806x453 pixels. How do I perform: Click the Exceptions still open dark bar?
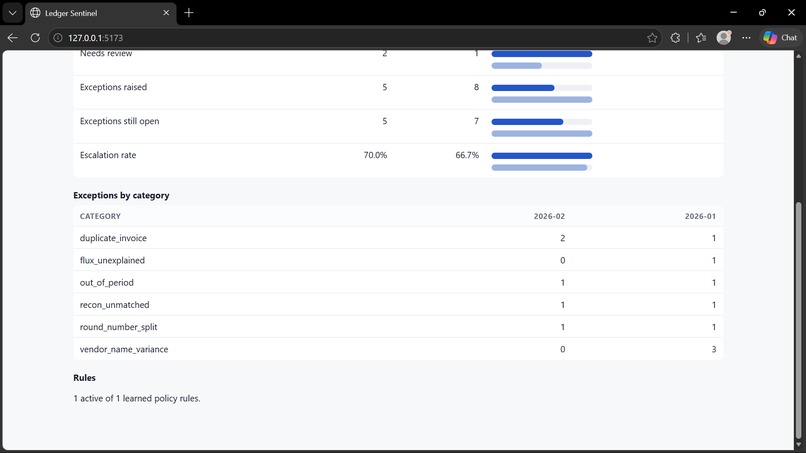[x=527, y=122]
